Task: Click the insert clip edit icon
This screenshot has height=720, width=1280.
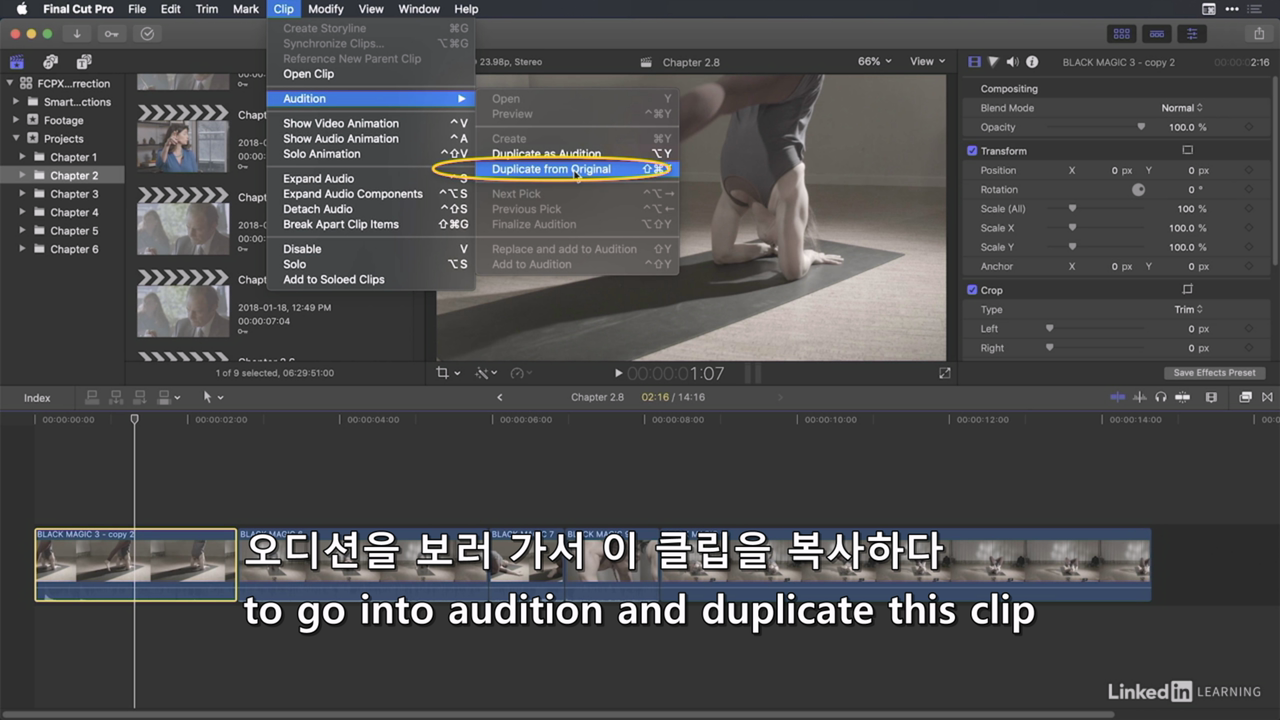Action: pyautogui.click(x=116, y=397)
